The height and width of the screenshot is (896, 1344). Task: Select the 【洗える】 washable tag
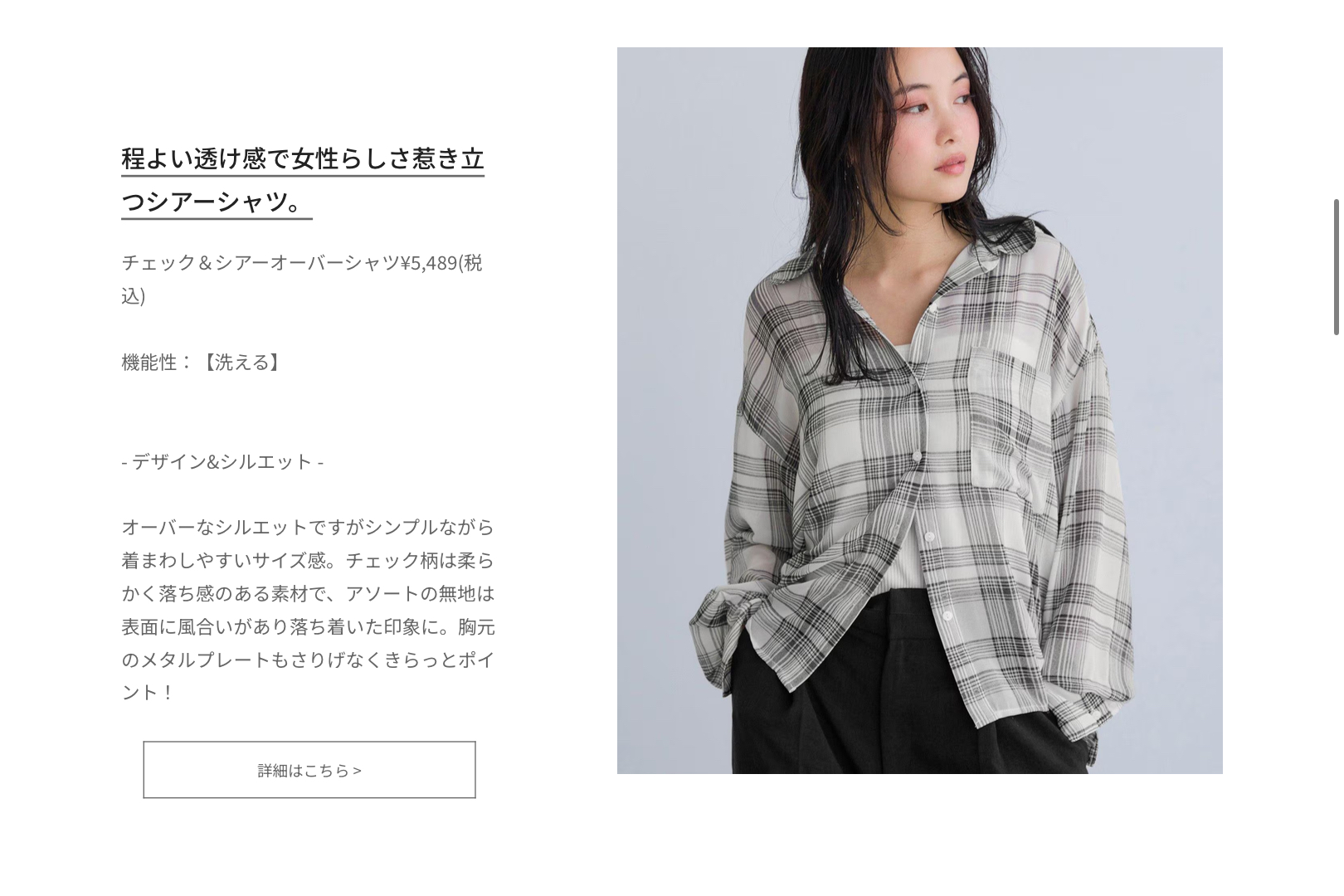pos(242,362)
